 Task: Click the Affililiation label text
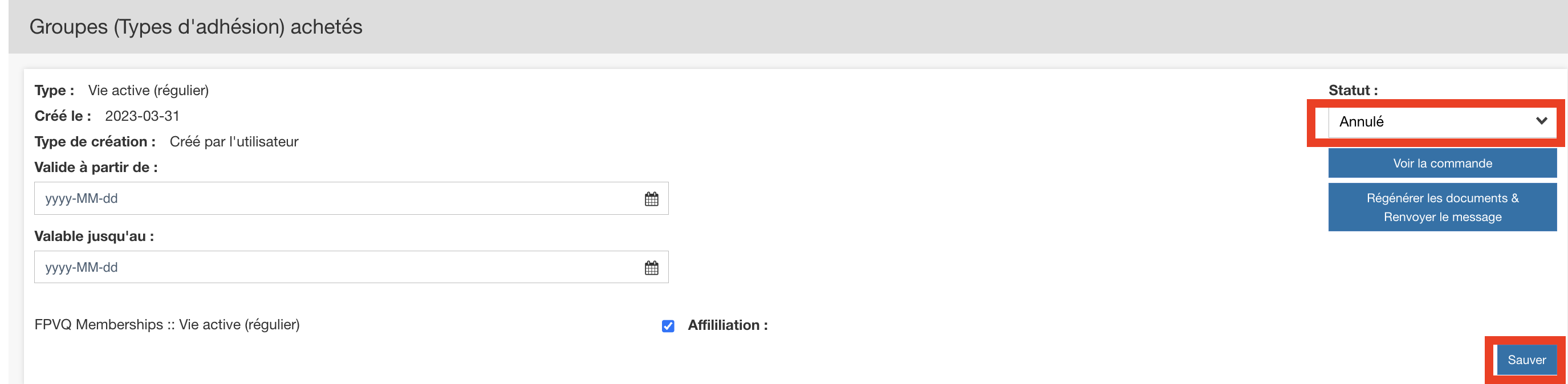pos(728,325)
